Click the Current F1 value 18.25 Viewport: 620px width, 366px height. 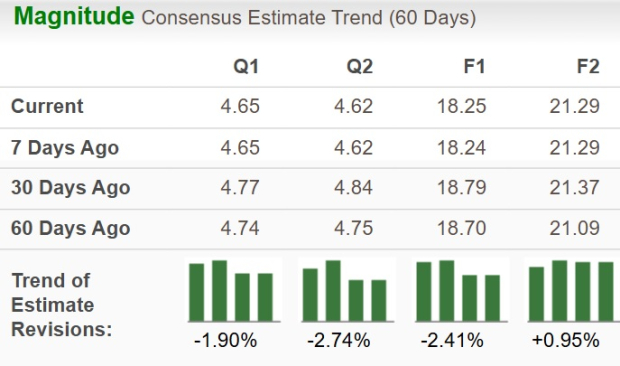coord(461,106)
